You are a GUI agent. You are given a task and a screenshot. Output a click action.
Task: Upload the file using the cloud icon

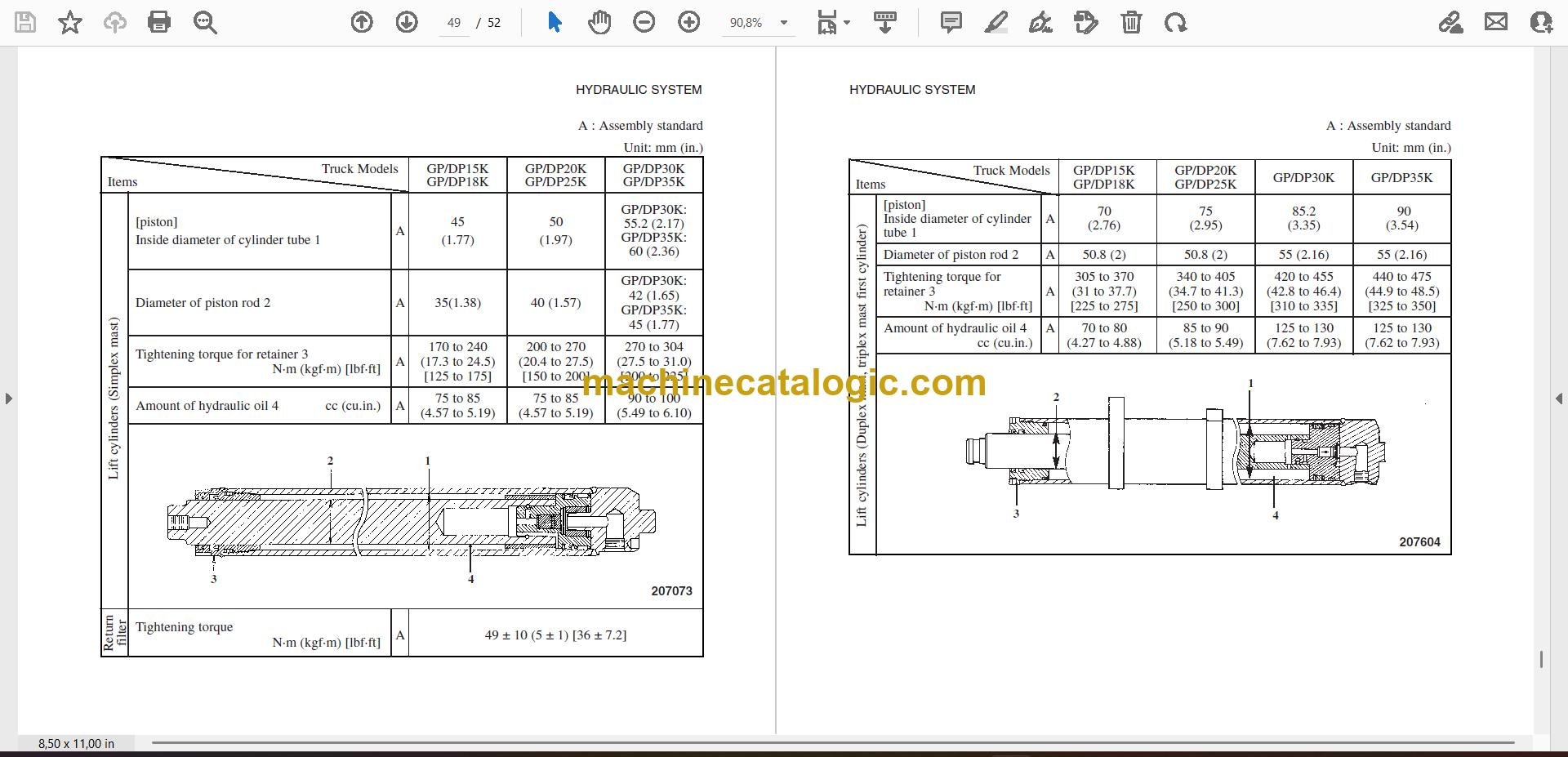[115, 22]
